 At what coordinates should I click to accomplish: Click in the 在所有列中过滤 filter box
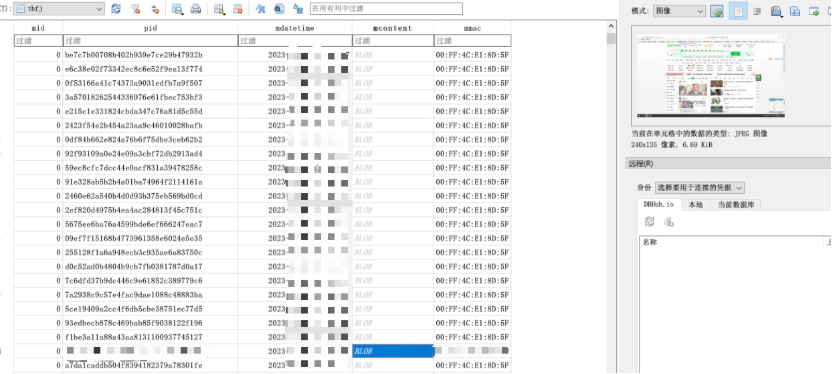[386, 8]
